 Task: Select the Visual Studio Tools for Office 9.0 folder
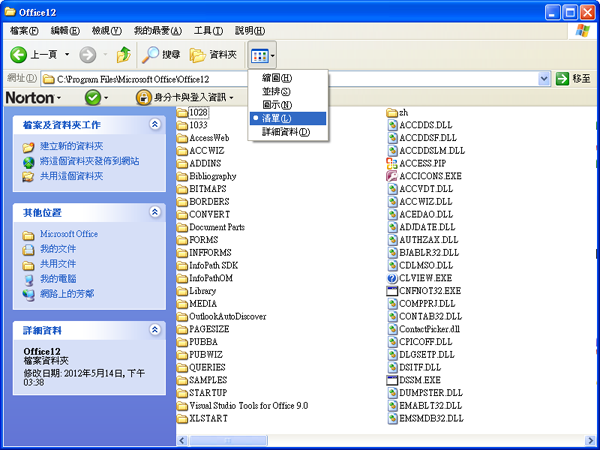point(249,406)
